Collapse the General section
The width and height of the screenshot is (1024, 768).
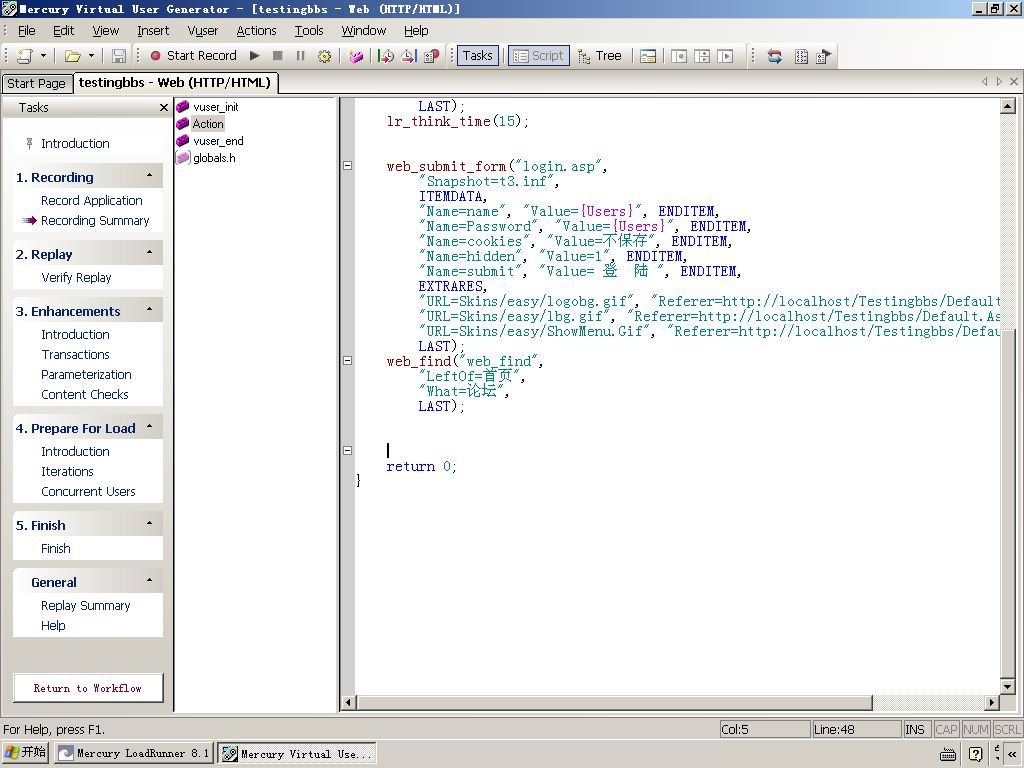point(150,581)
